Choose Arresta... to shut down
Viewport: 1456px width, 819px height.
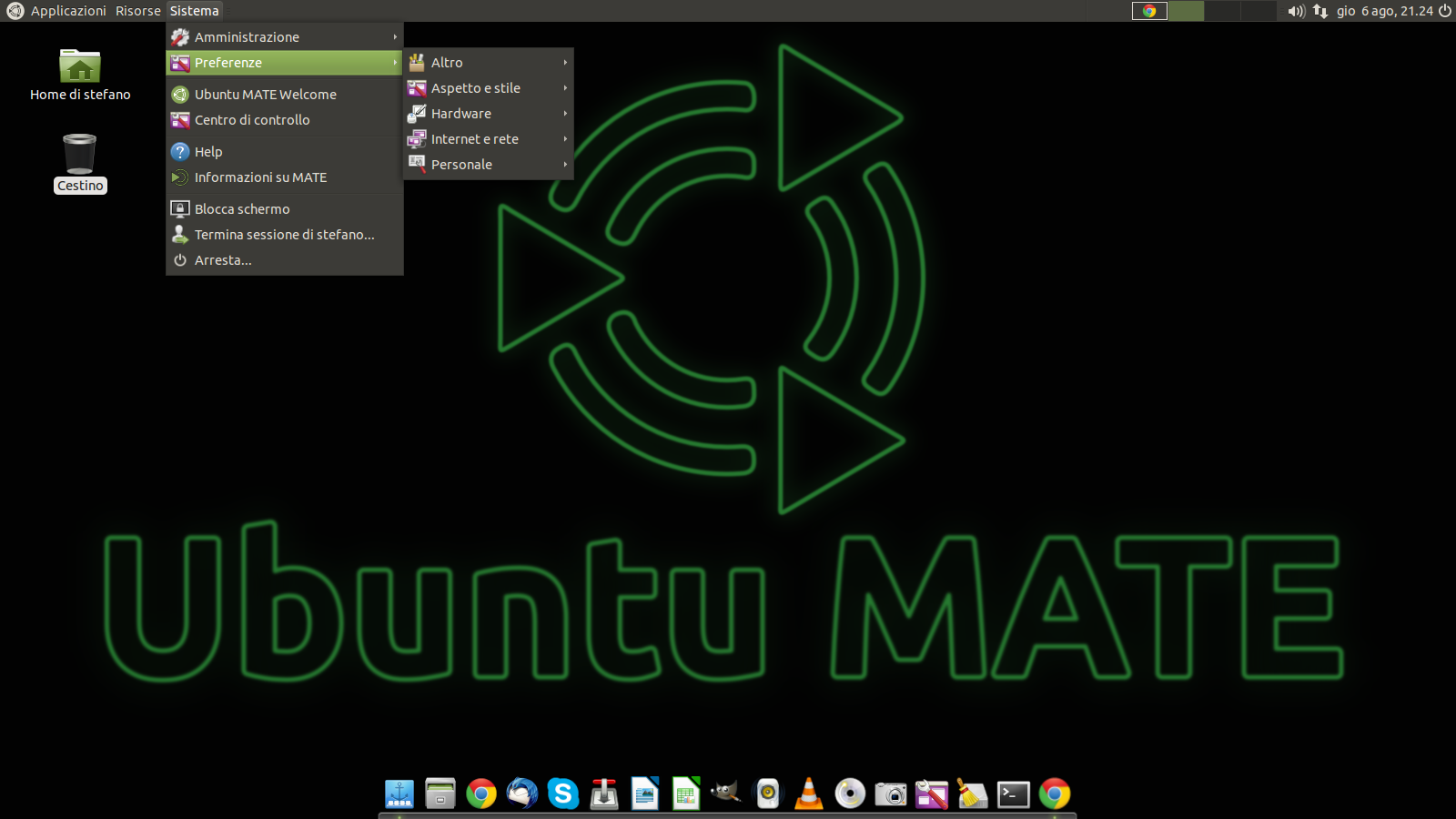(285, 260)
